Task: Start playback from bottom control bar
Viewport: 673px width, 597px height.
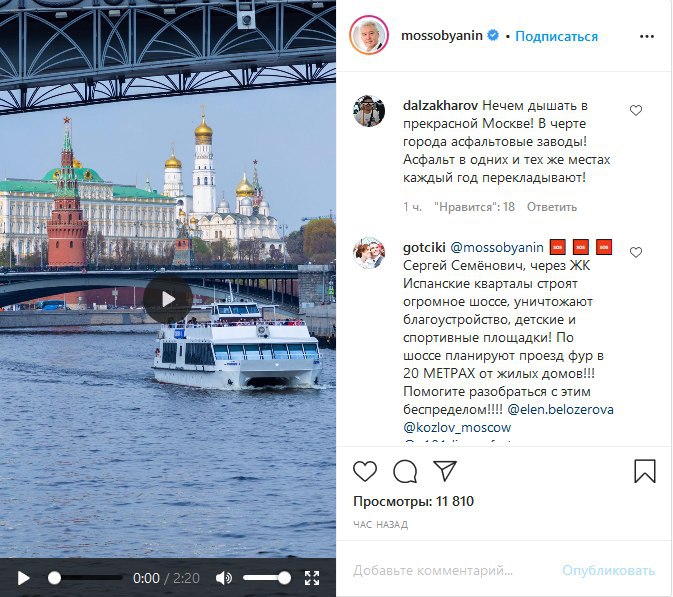Action: 23,578
